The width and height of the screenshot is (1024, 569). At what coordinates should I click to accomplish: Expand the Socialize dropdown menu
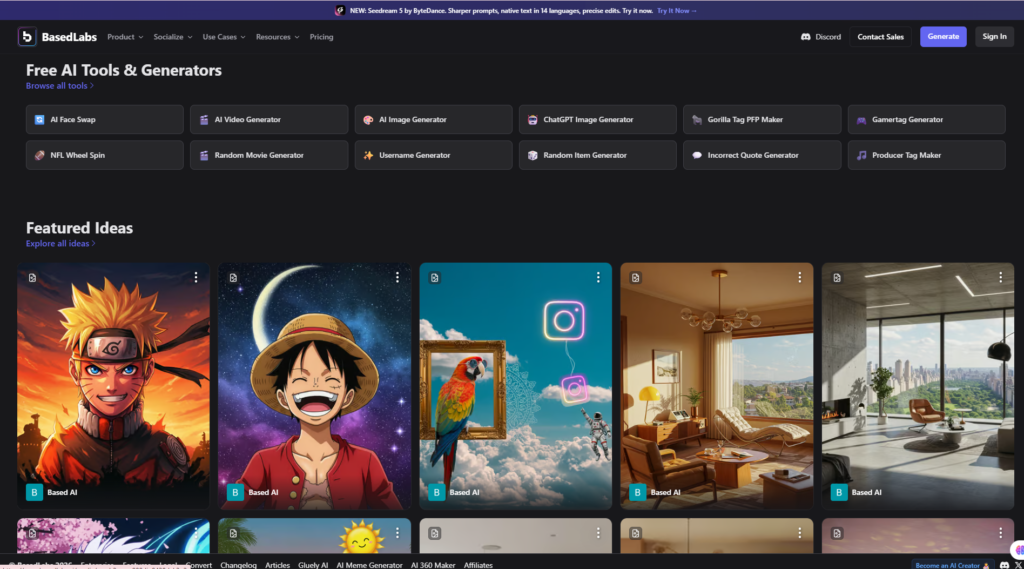[x=172, y=37]
